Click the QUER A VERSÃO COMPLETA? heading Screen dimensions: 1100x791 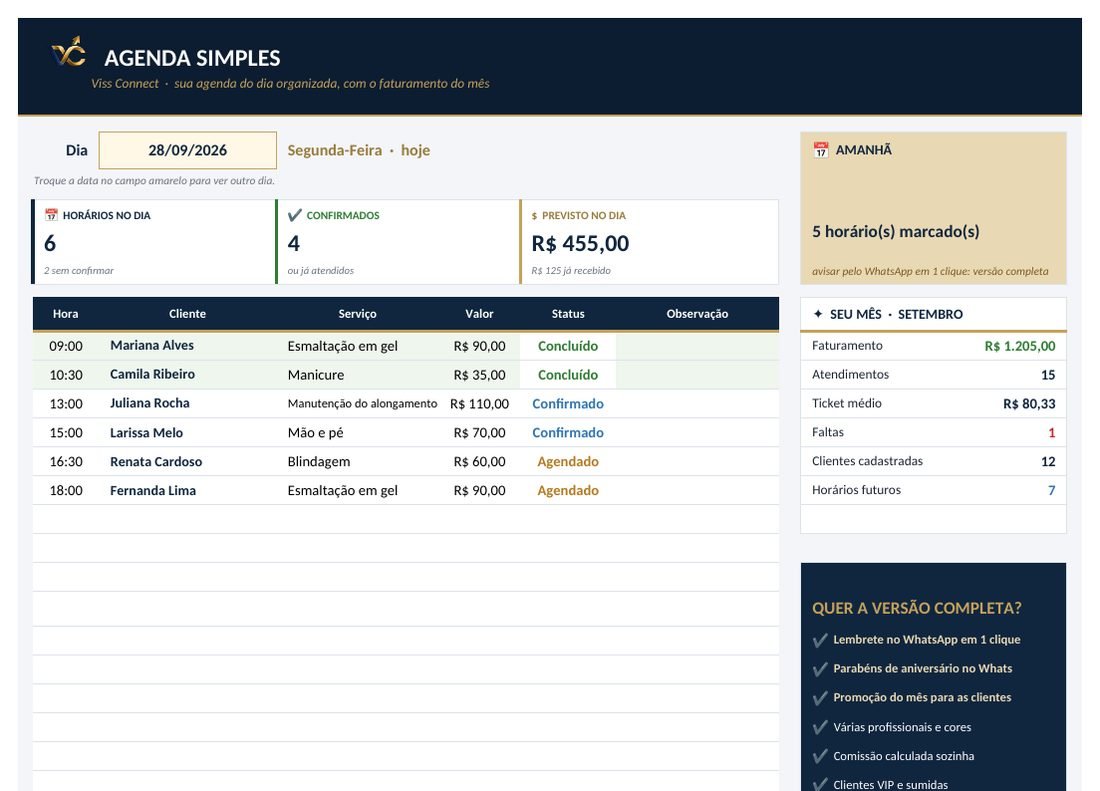coord(916,608)
